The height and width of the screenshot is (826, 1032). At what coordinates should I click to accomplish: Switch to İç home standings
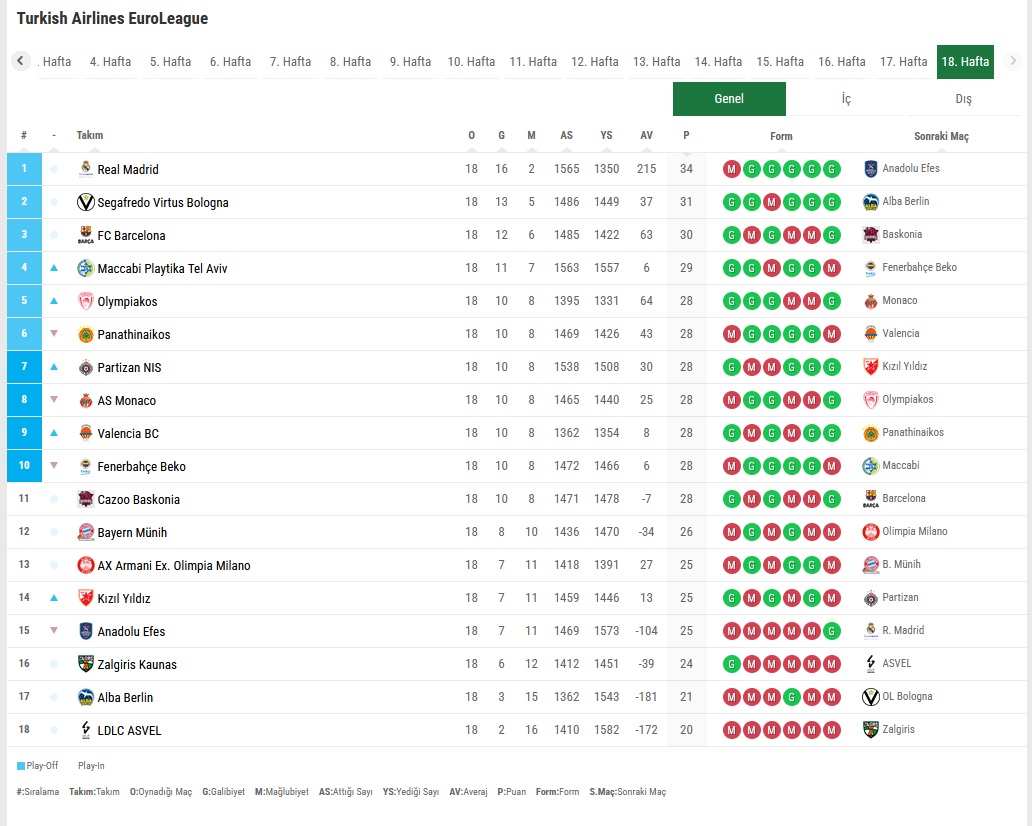[x=846, y=99]
